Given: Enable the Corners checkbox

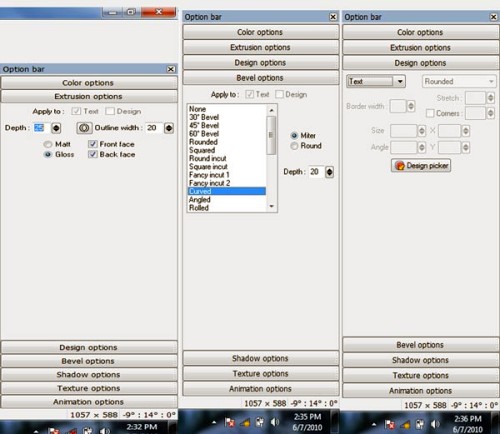Looking at the screenshot, I should 430,113.
